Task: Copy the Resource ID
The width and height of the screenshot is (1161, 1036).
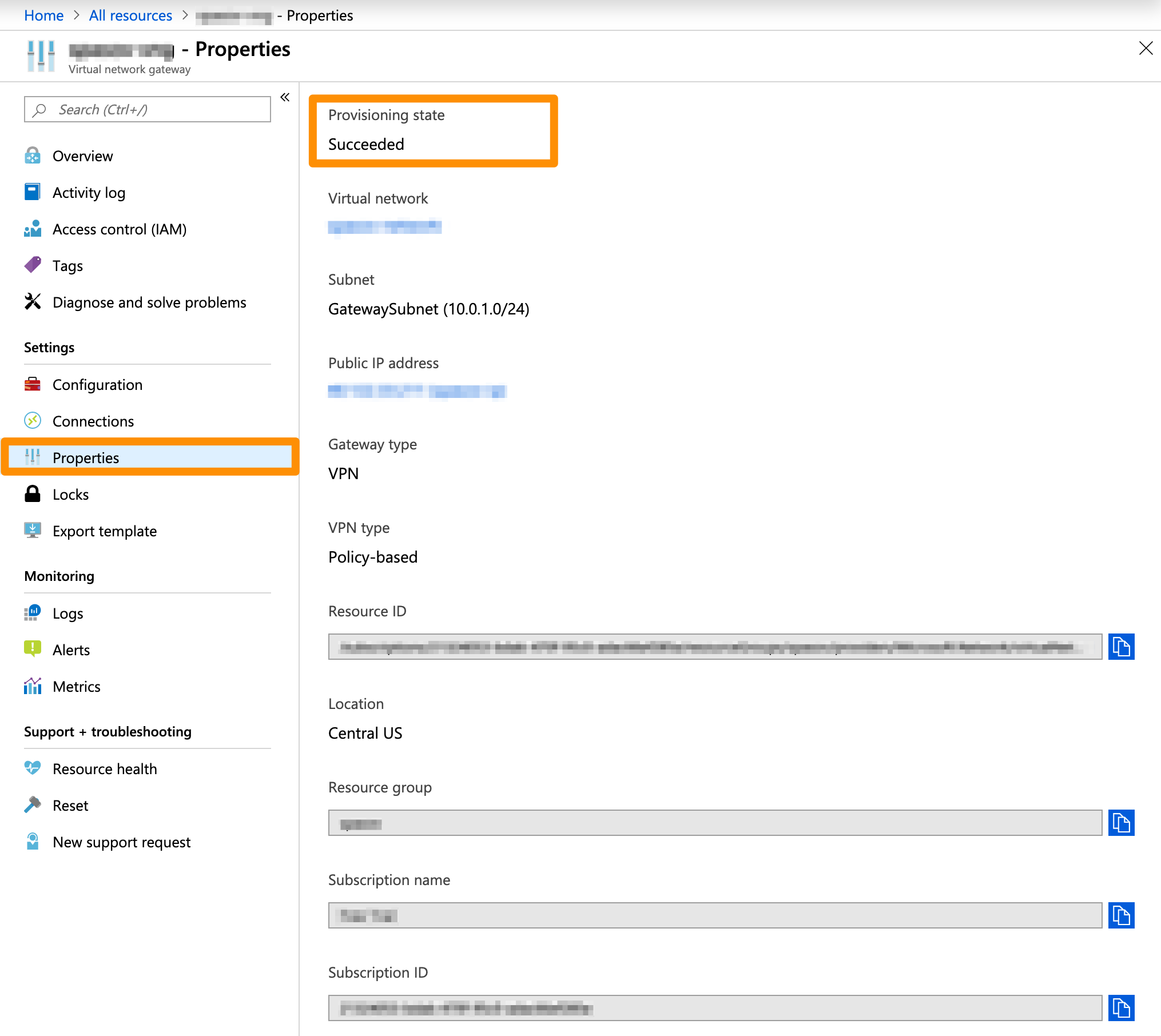Action: [x=1122, y=647]
